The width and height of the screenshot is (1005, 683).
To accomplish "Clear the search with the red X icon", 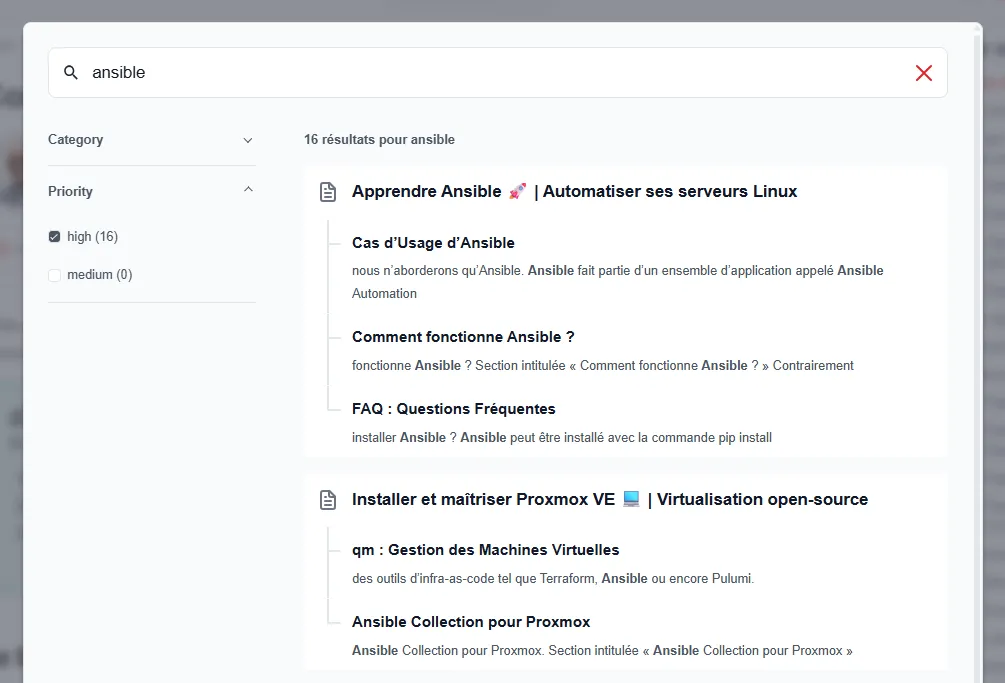I will (x=923, y=72).
